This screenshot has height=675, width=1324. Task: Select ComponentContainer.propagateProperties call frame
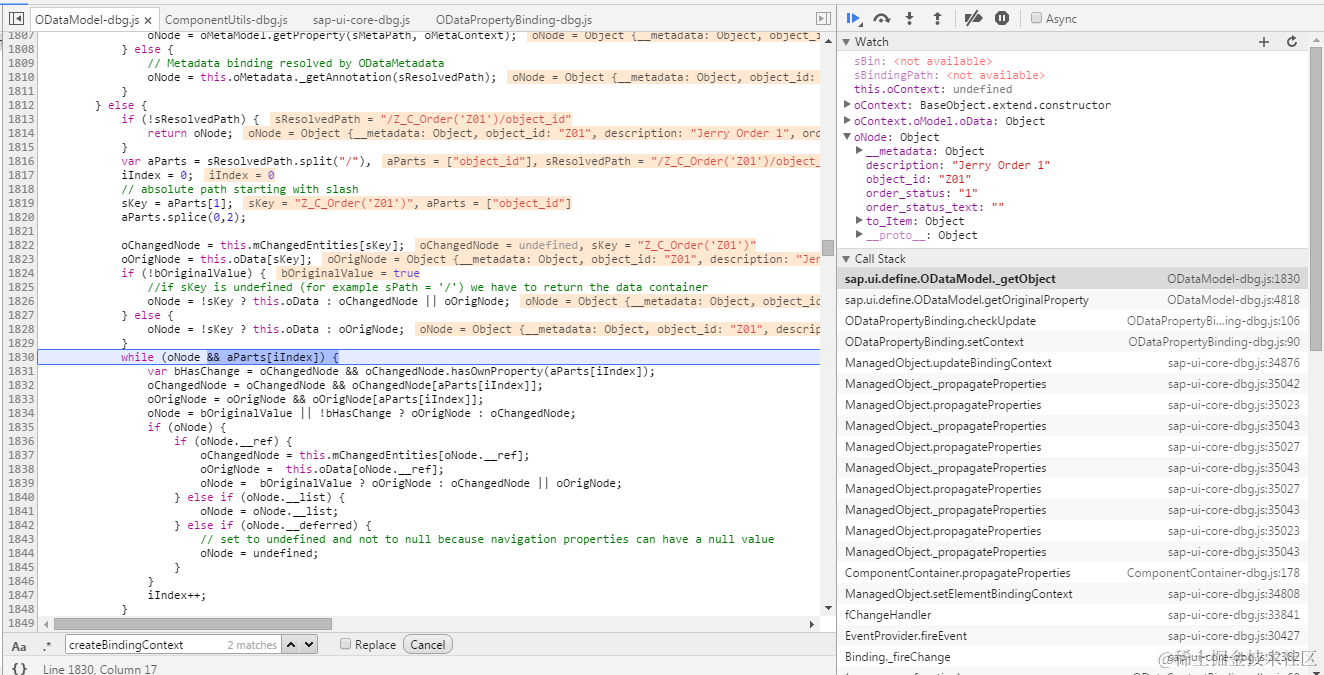1072,573
